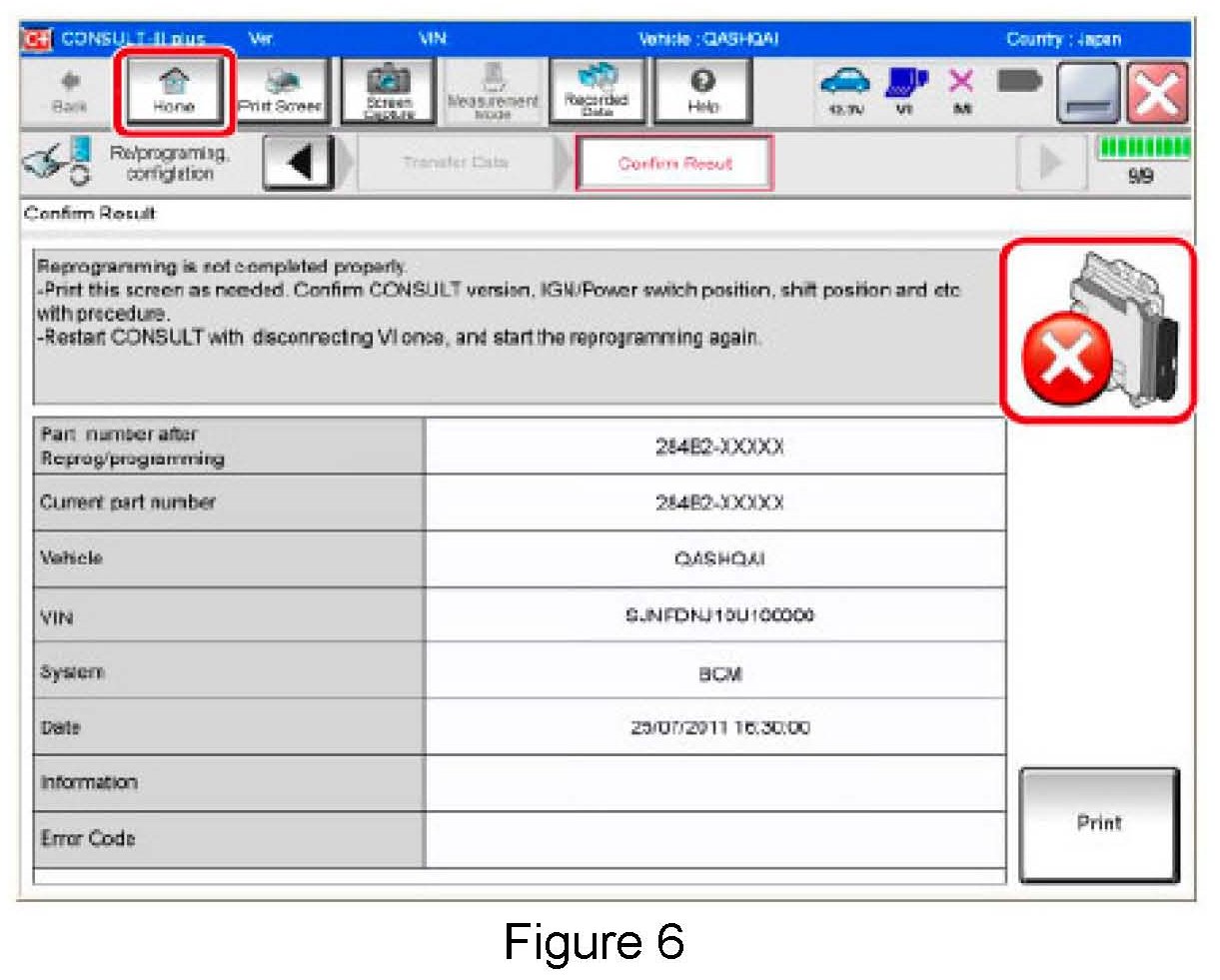Screen dimensions: 1220x980
Task: Click the Re/programming configuration icon
Action: 56,163
